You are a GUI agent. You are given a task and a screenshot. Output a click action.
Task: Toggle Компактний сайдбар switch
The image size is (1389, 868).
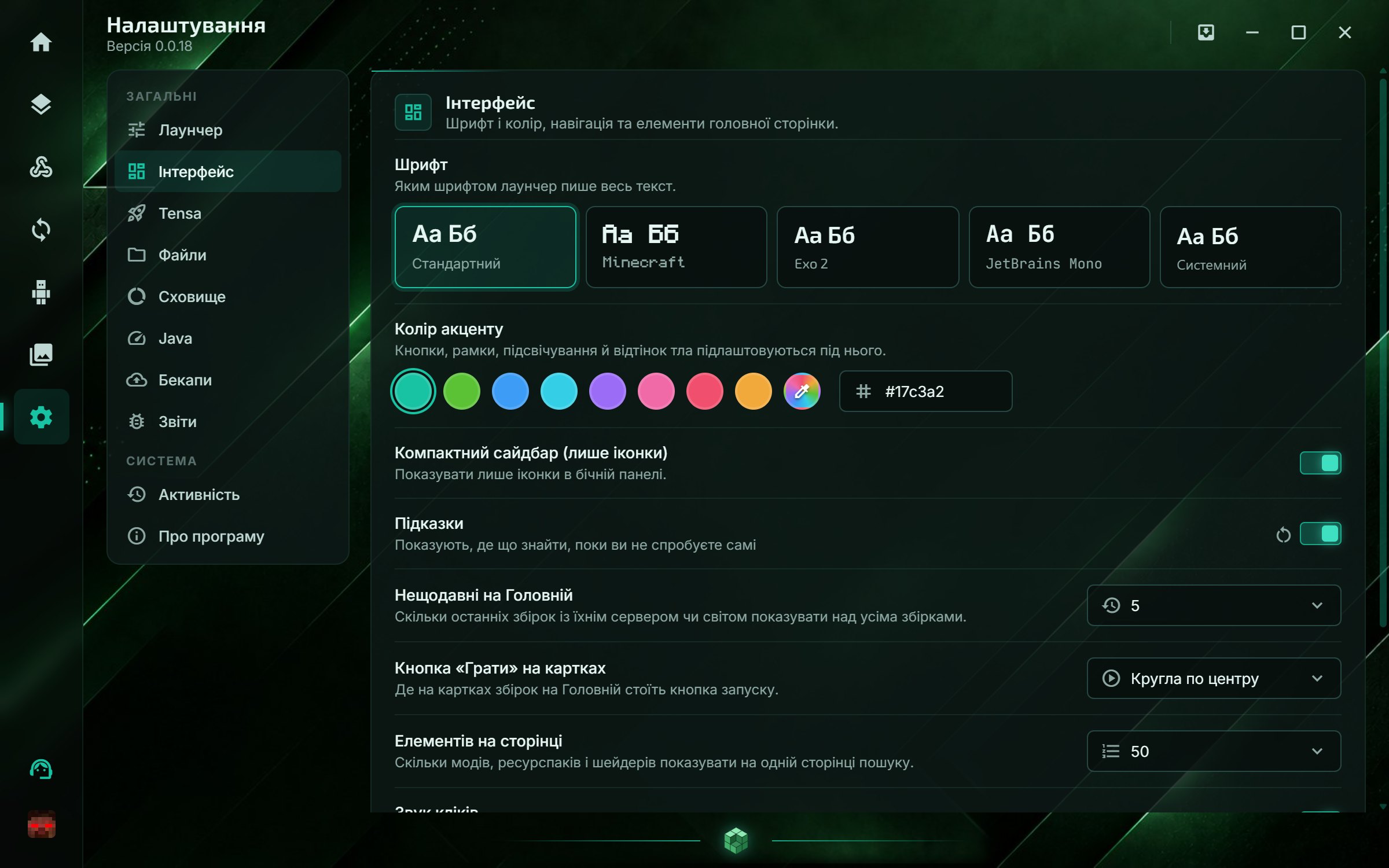point(1320,463)
